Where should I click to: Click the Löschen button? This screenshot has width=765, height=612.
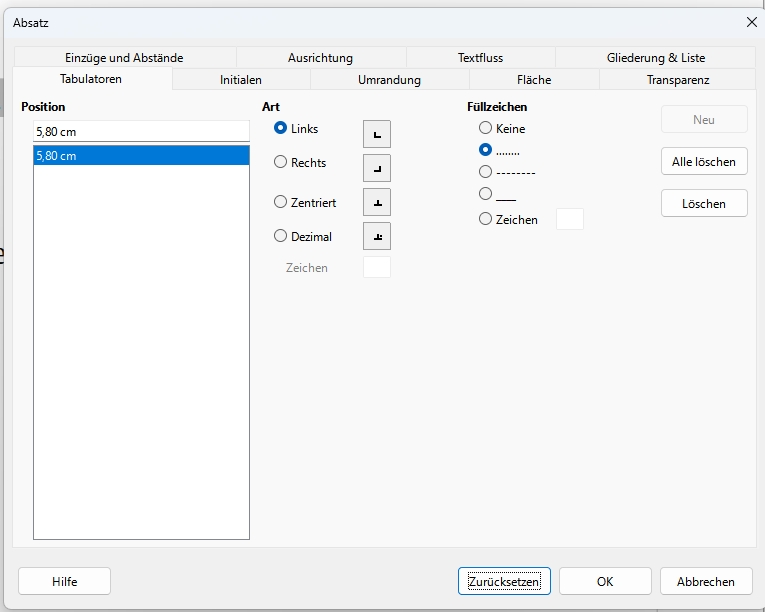tap(704, 203)
